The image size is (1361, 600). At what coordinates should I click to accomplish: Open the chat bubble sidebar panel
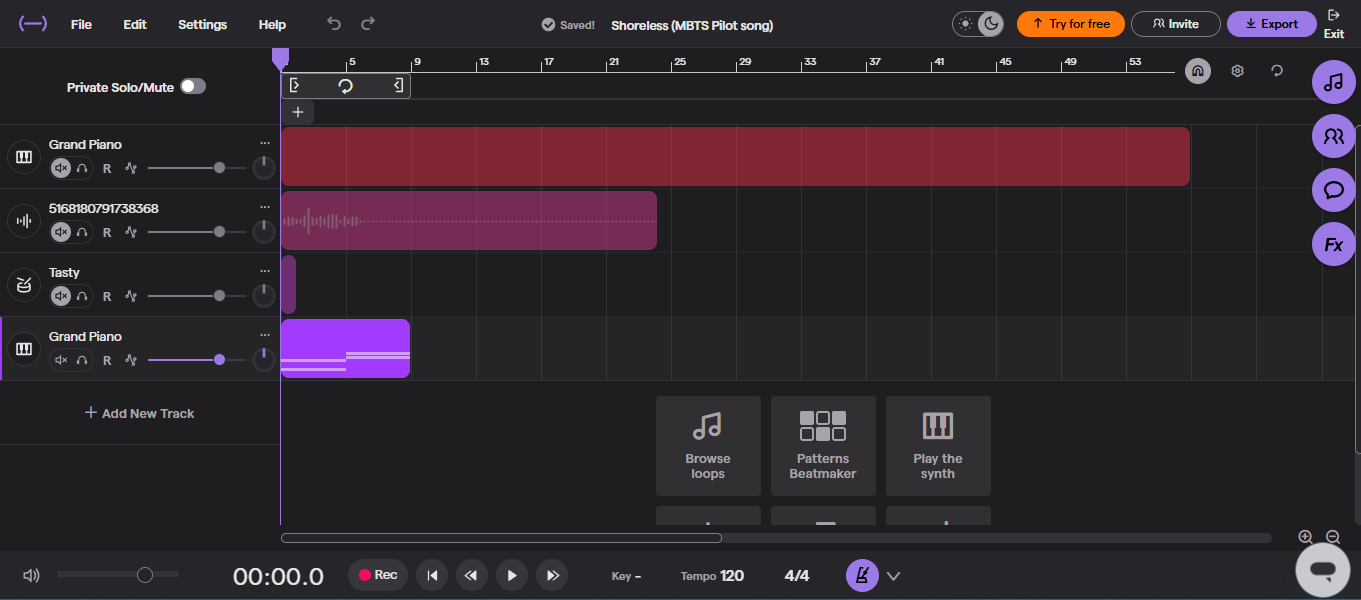pyautogui.click(x=1333, y=190)
